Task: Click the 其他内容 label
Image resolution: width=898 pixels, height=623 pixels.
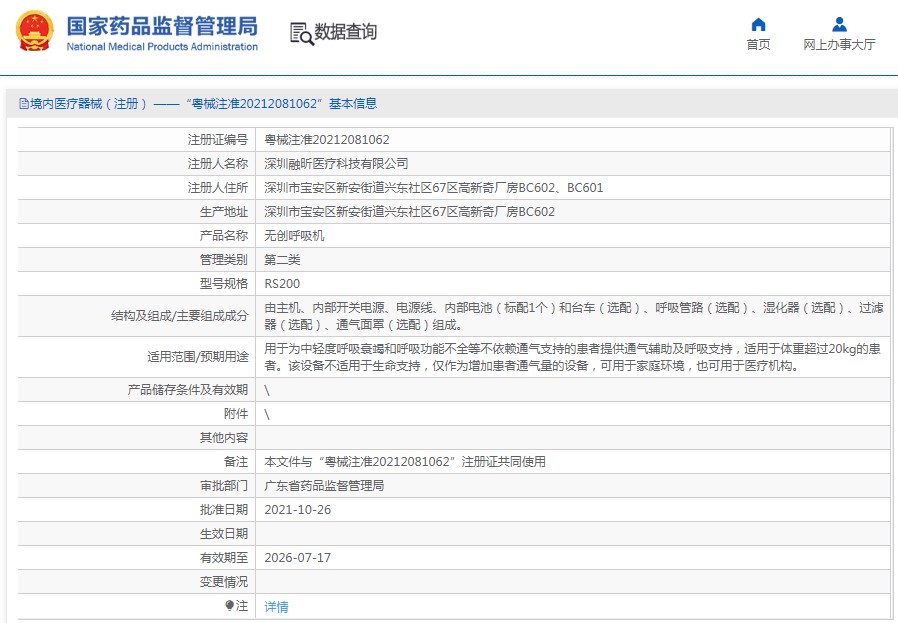Action: 224,438
